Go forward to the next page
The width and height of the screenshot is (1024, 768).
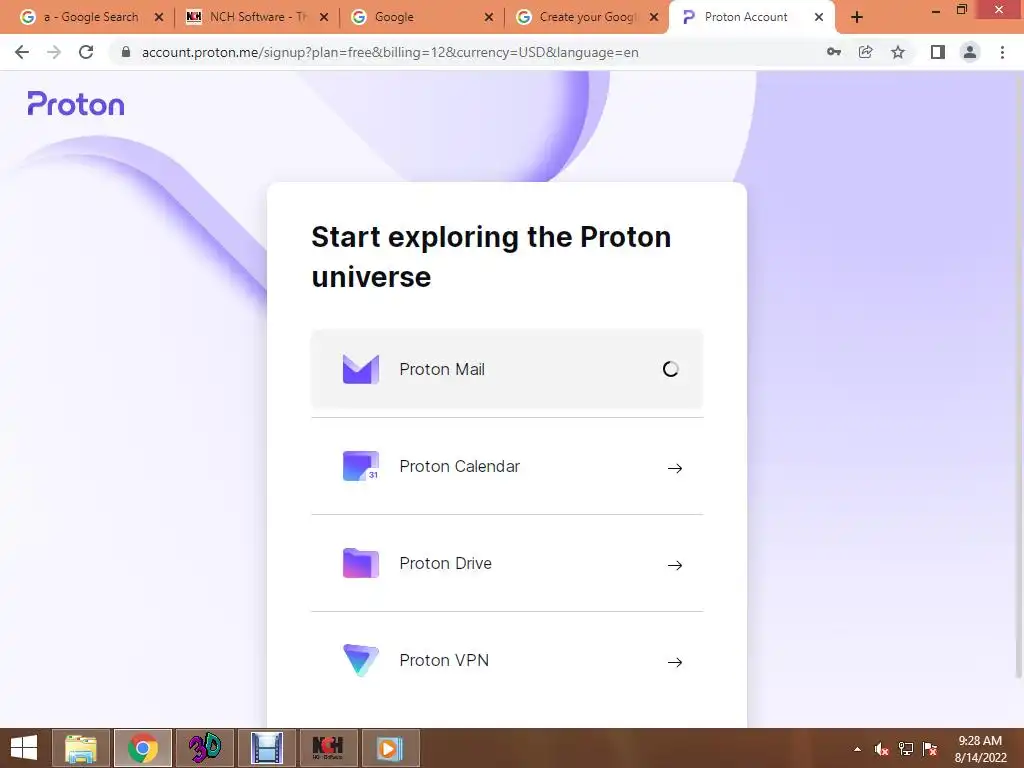pos(54,52)
